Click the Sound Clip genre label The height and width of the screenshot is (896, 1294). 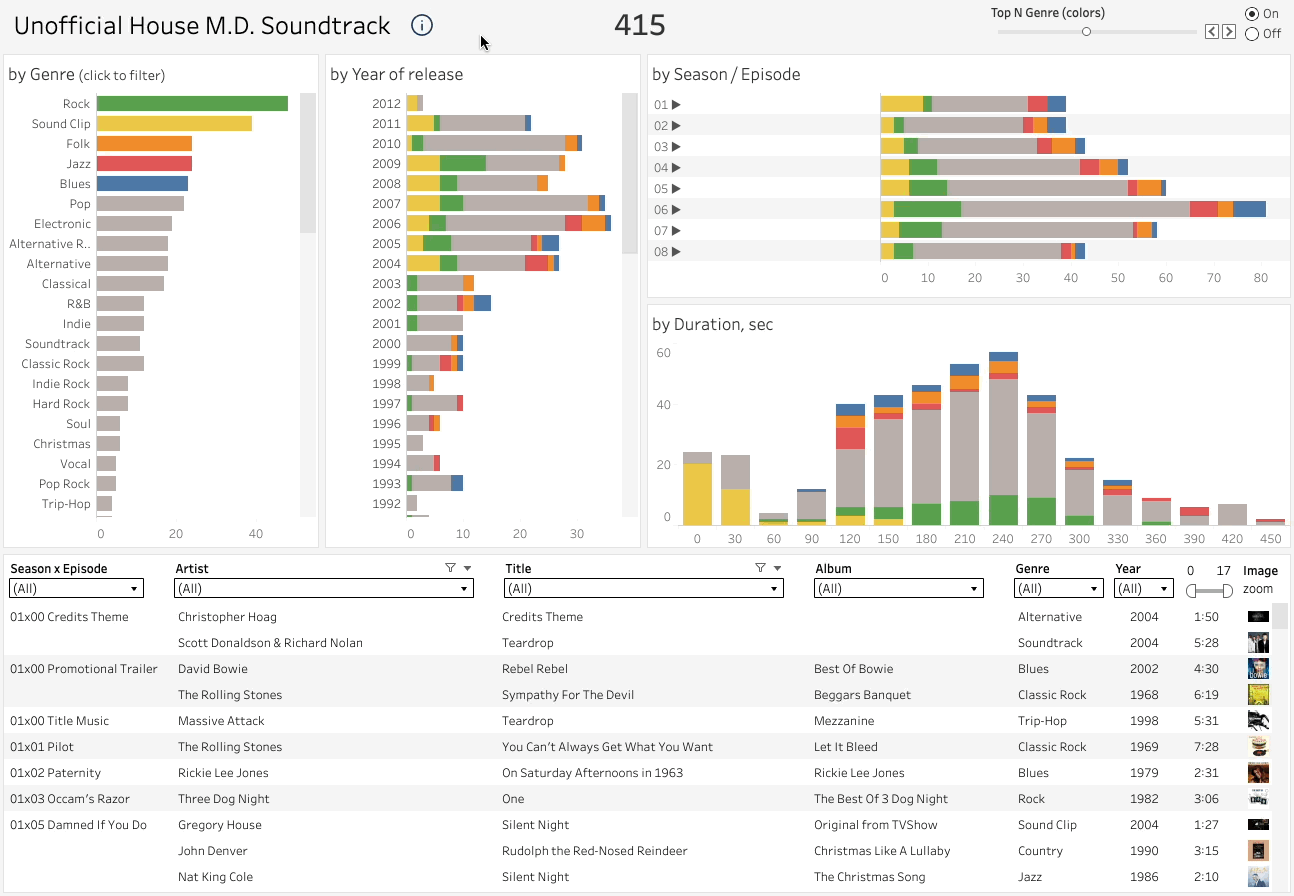61,124
